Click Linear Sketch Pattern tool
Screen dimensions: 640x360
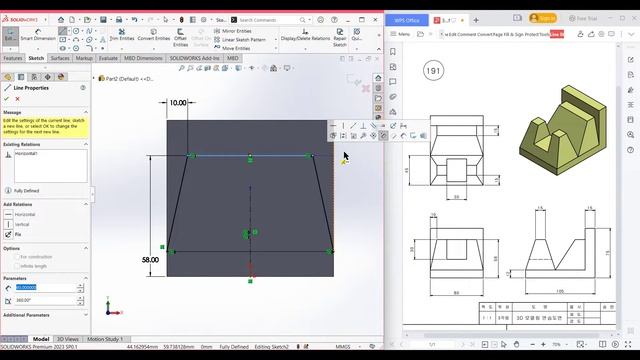click(x=240, y=40)
